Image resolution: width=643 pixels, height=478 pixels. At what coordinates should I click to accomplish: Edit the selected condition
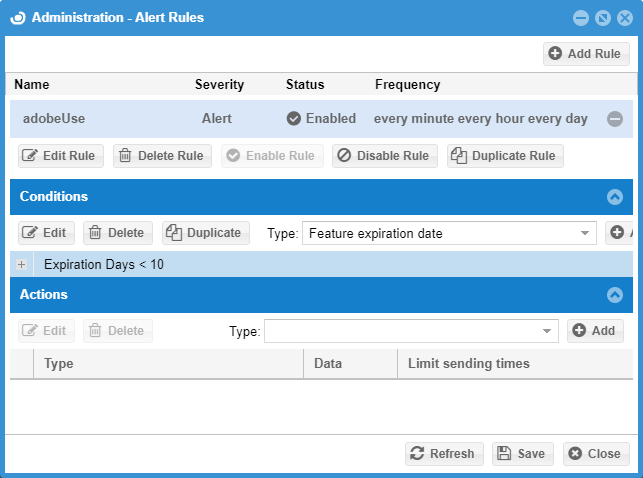[x=46, y=233]
